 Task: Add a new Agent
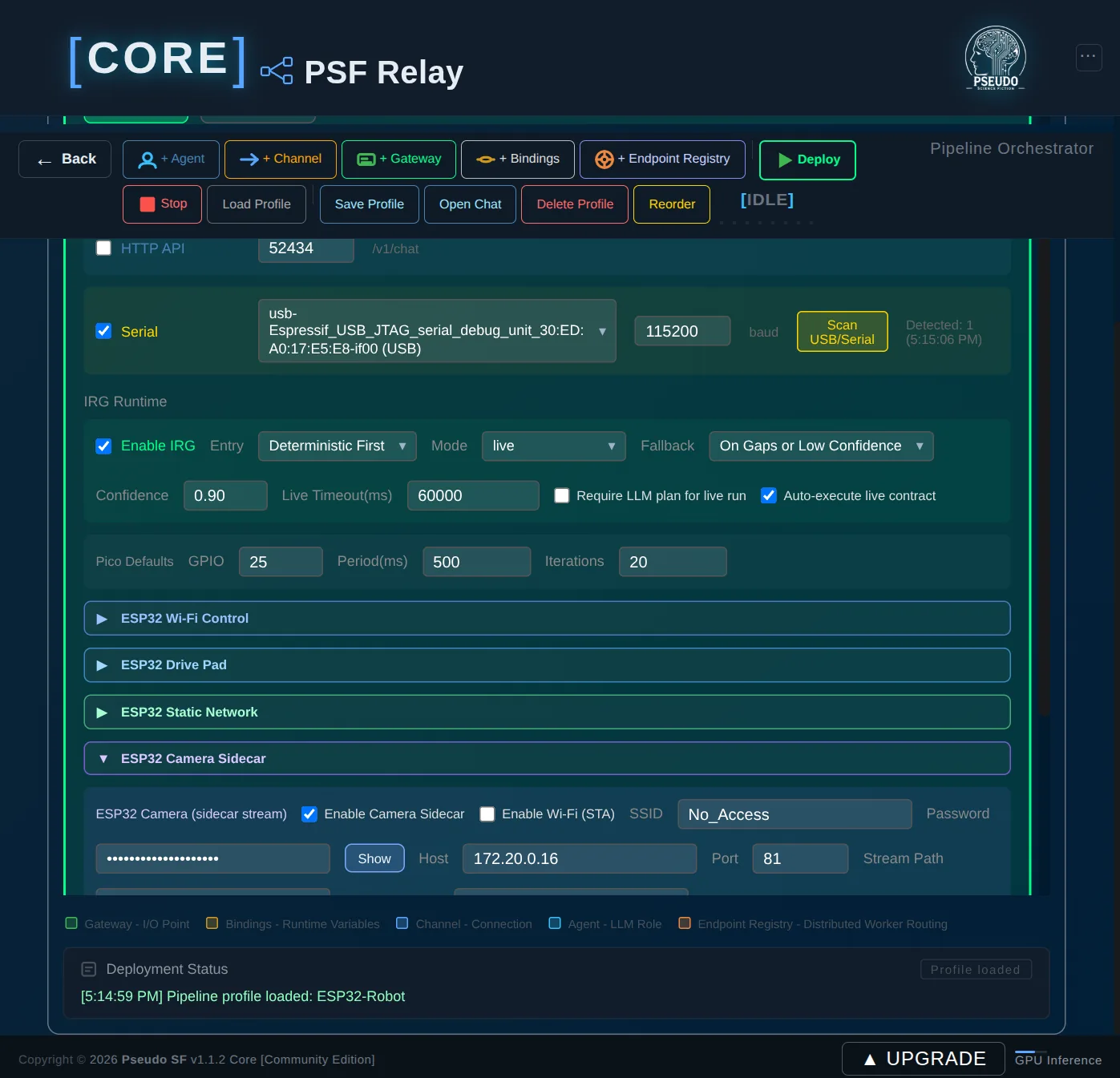(x=171, y=159)
